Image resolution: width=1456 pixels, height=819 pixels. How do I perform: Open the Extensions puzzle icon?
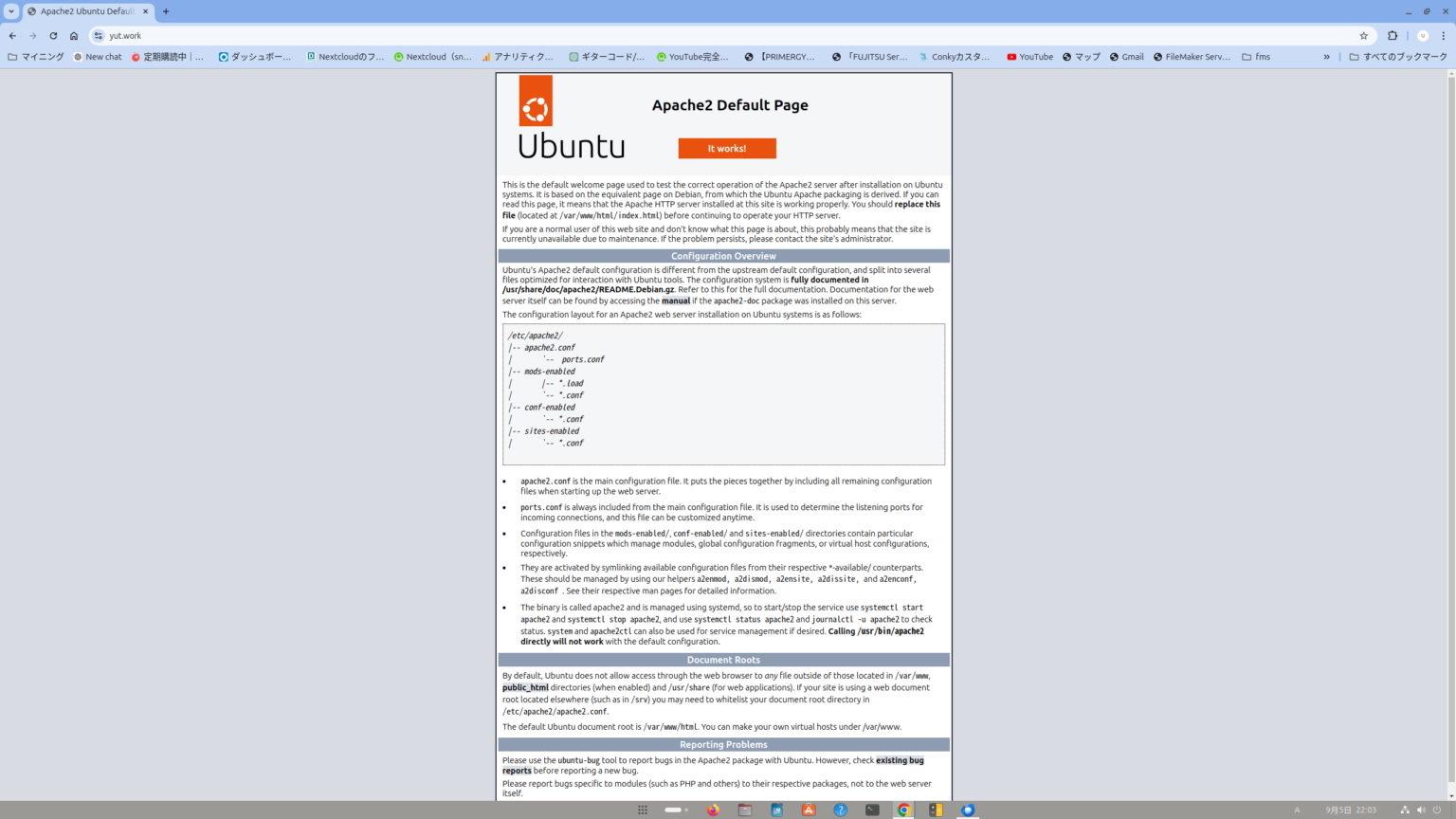click(1392, 36)
